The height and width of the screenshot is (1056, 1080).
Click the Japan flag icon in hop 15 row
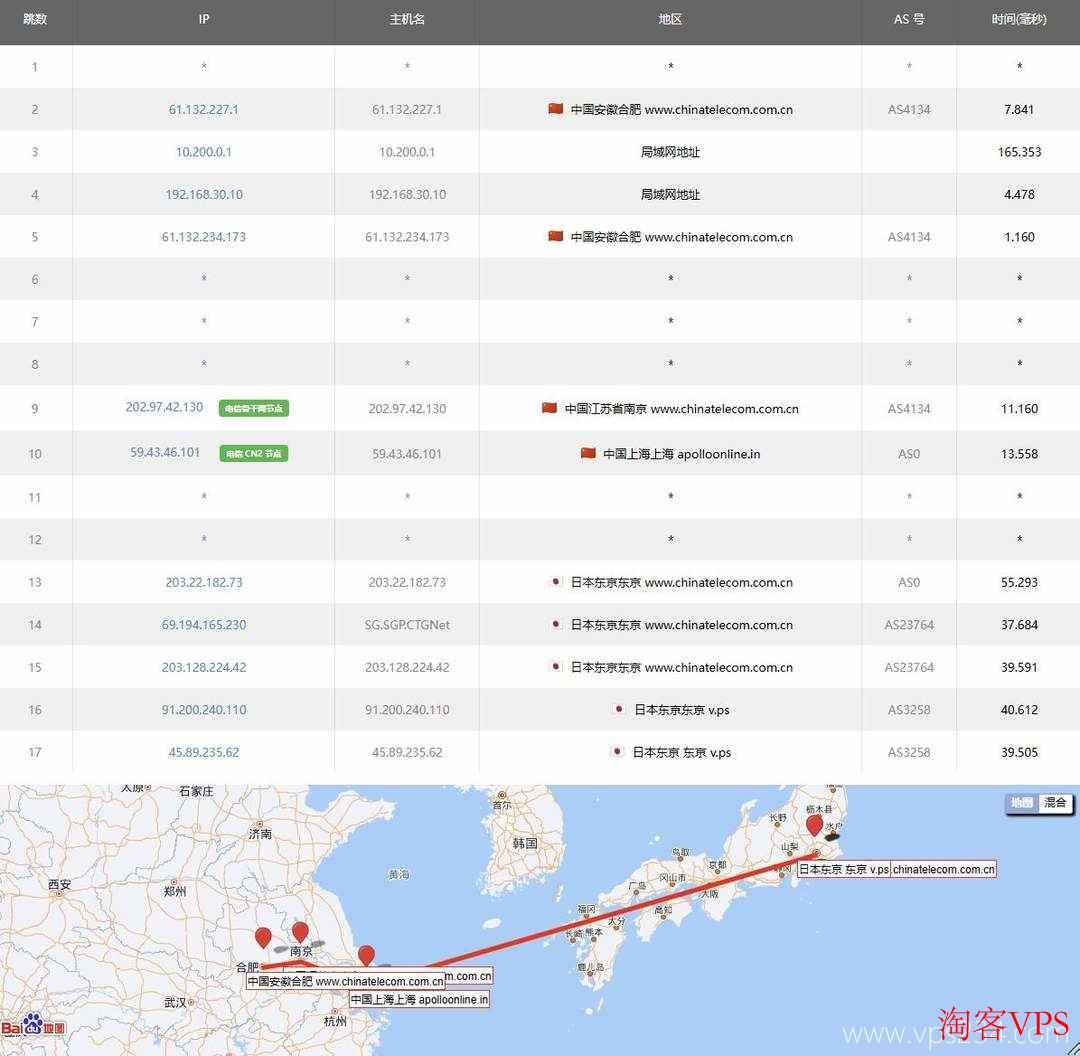(x=556, y=667)
